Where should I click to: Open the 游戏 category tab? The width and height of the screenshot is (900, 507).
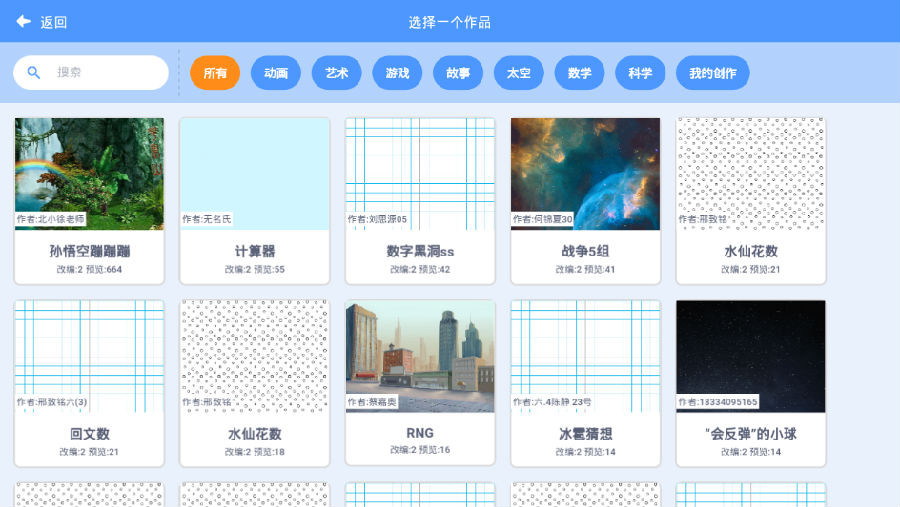(x=397, y=73)
